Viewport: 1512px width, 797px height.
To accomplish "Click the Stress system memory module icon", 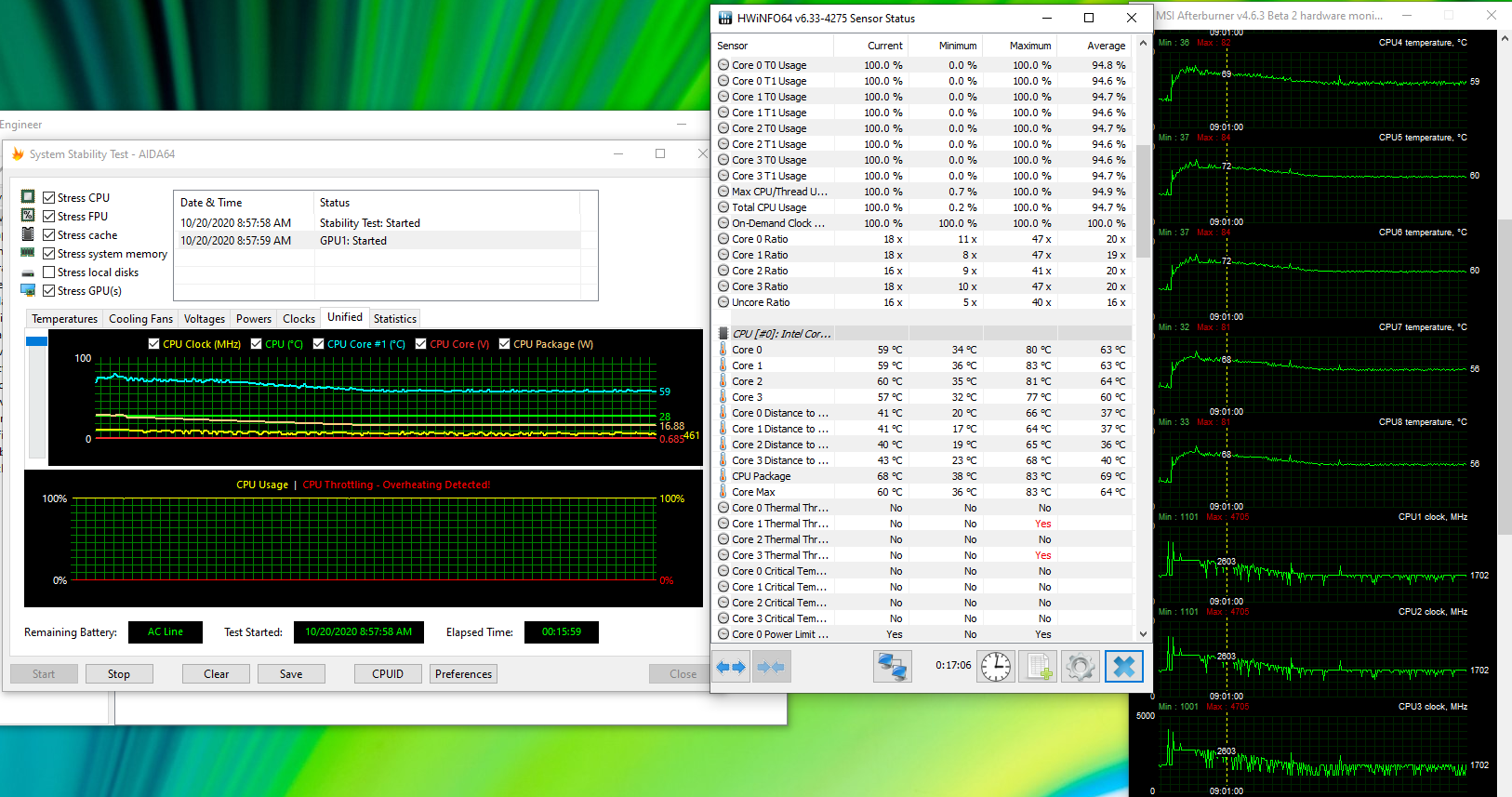I will 28,253.
